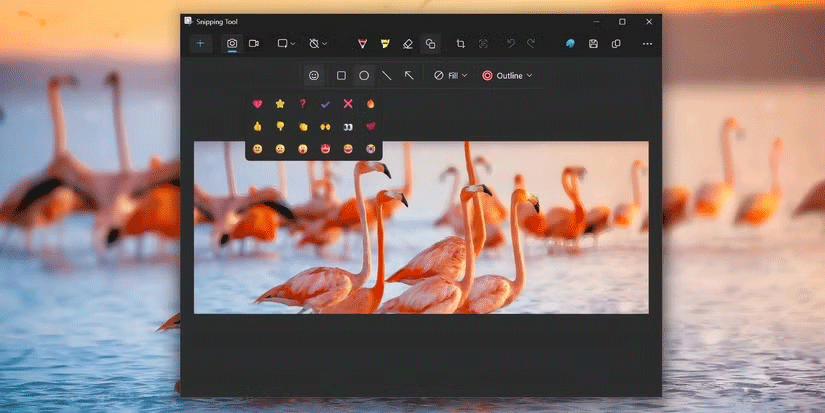
Task: Open the image in Paint
Action: pos(570,44)
